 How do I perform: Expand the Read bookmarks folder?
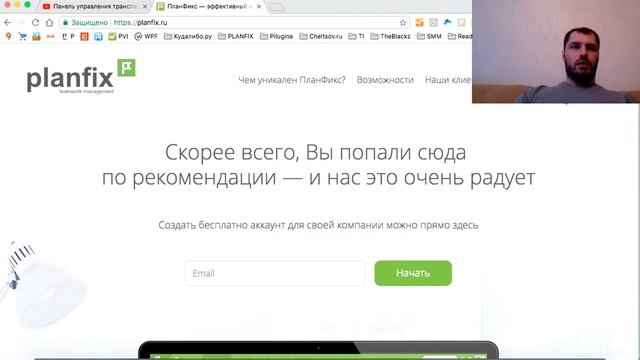point(460,36)
